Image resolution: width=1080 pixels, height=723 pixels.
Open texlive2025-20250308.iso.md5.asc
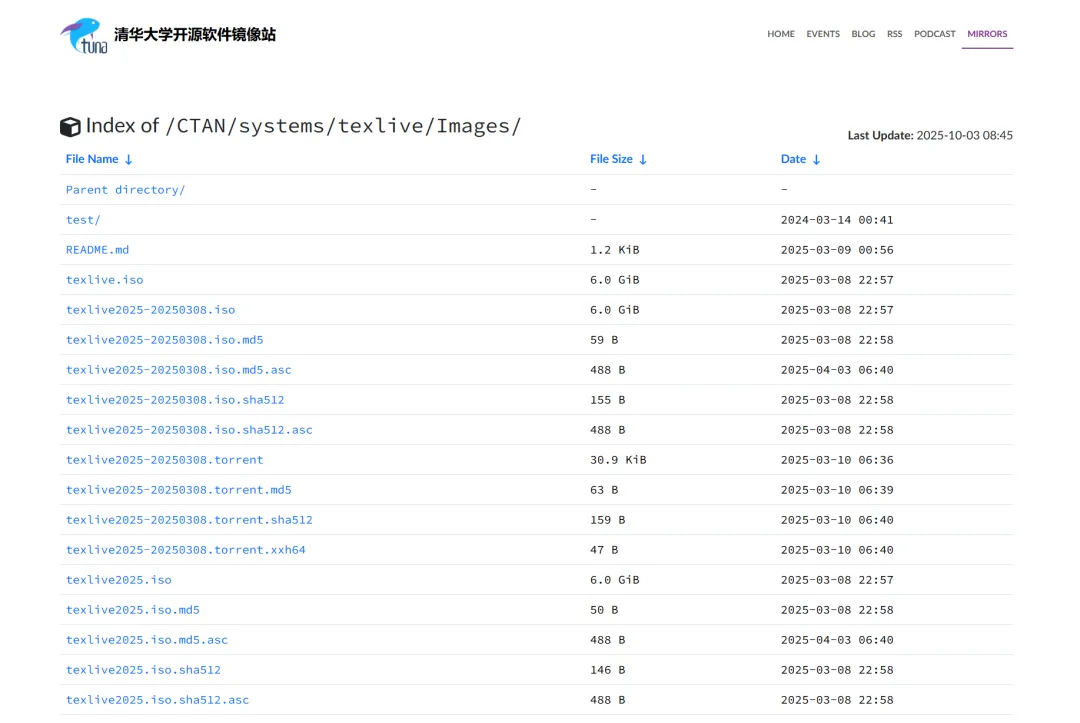tap(178, 370)
